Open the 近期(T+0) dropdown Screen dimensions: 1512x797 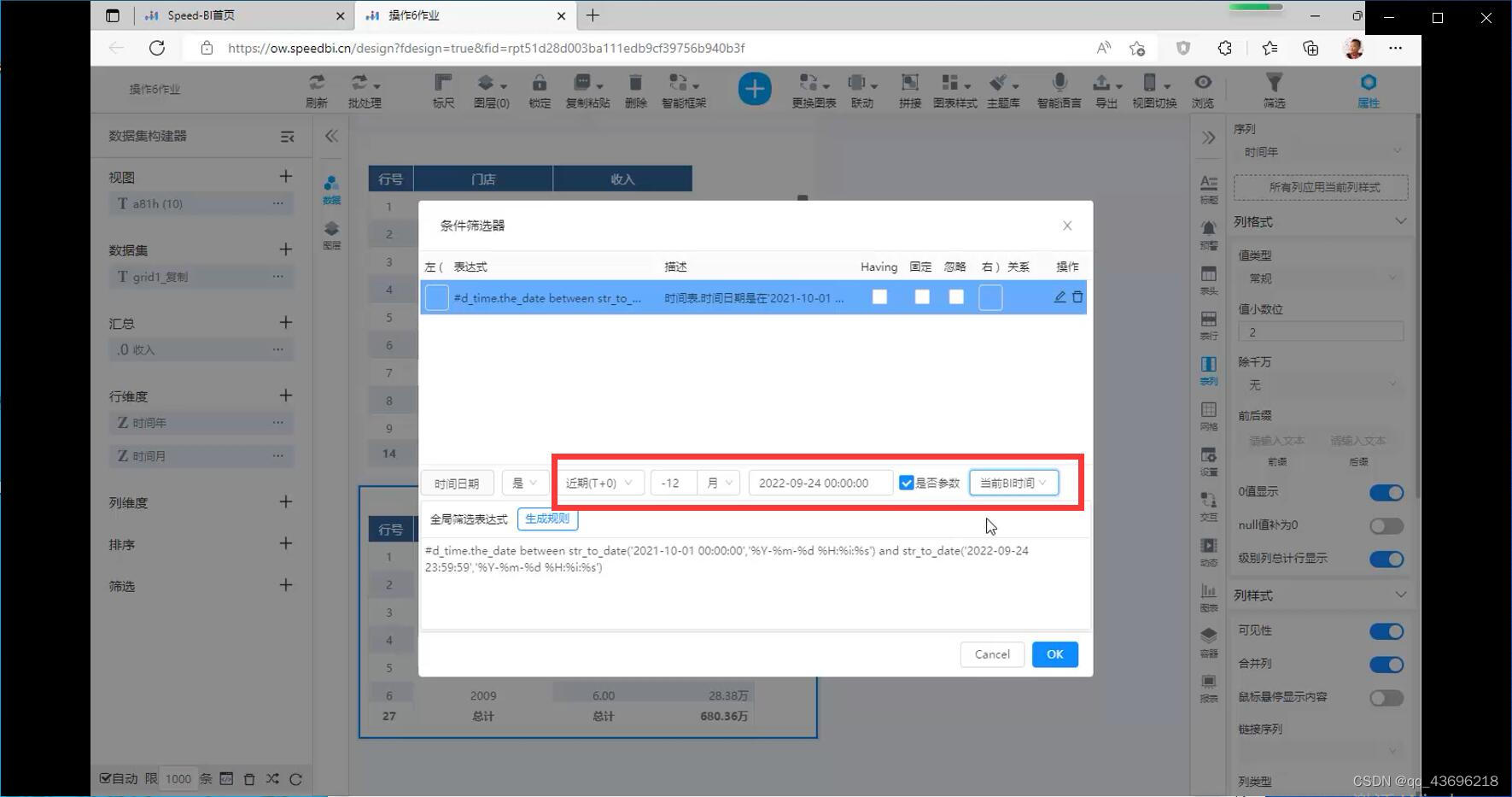[599, 483]
